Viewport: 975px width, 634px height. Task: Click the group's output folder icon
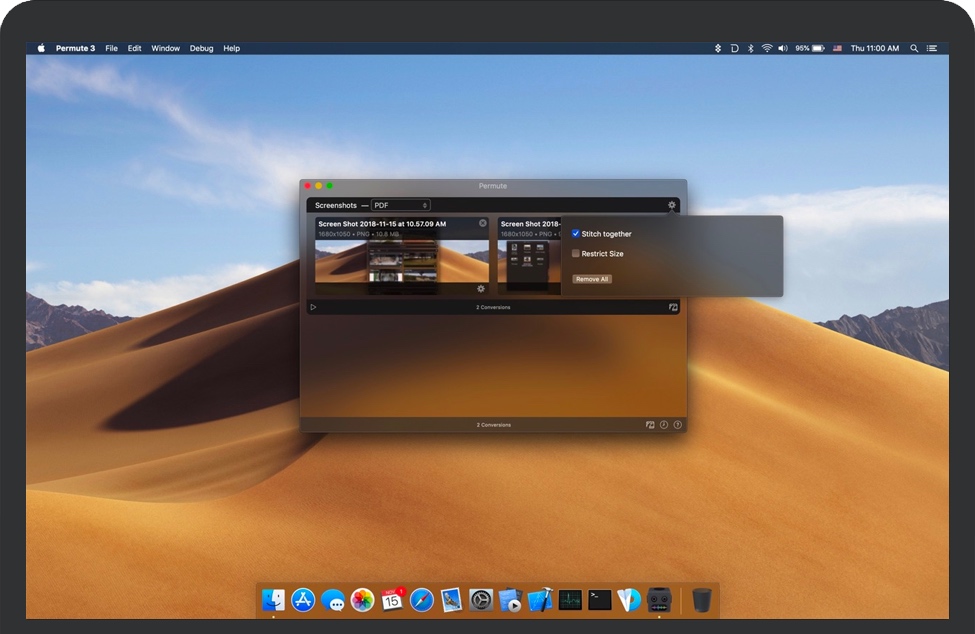point(673,307)
